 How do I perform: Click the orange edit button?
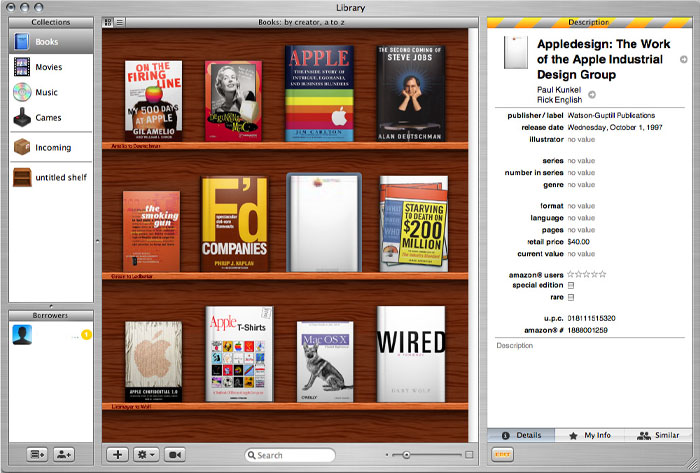pos(503,454)
